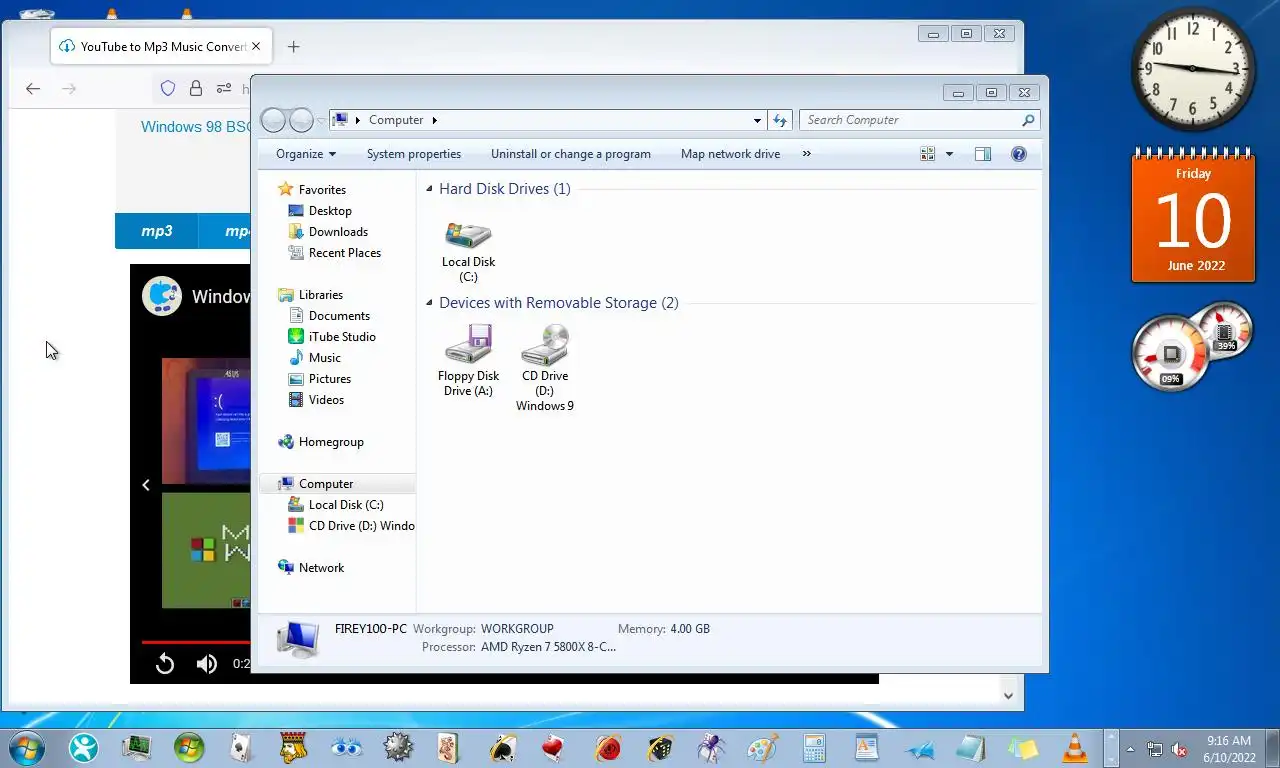Screen dimensions: 1280x768
Task: Click the search magnifier in Search Computer box
Action: point(1028,120)
